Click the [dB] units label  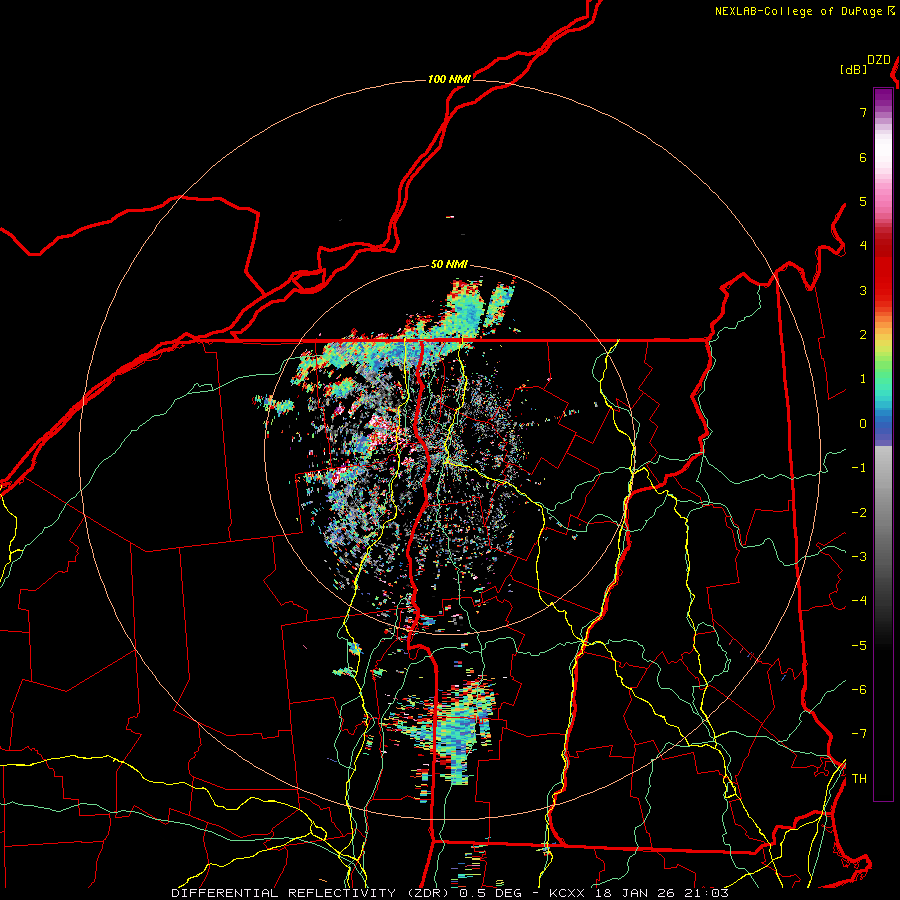[x=853, y=69]
